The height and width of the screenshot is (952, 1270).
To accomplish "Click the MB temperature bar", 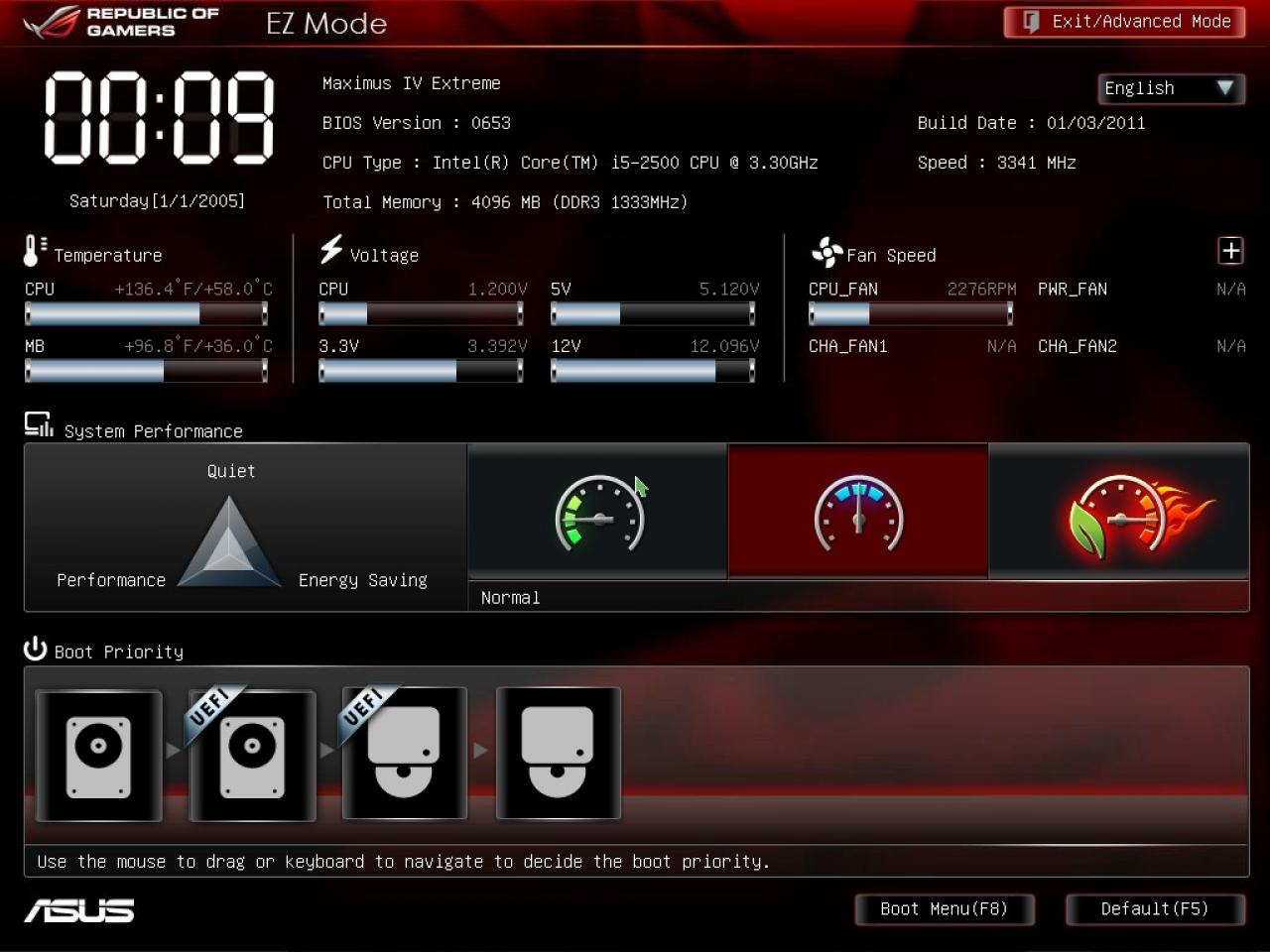I will 146,371.
